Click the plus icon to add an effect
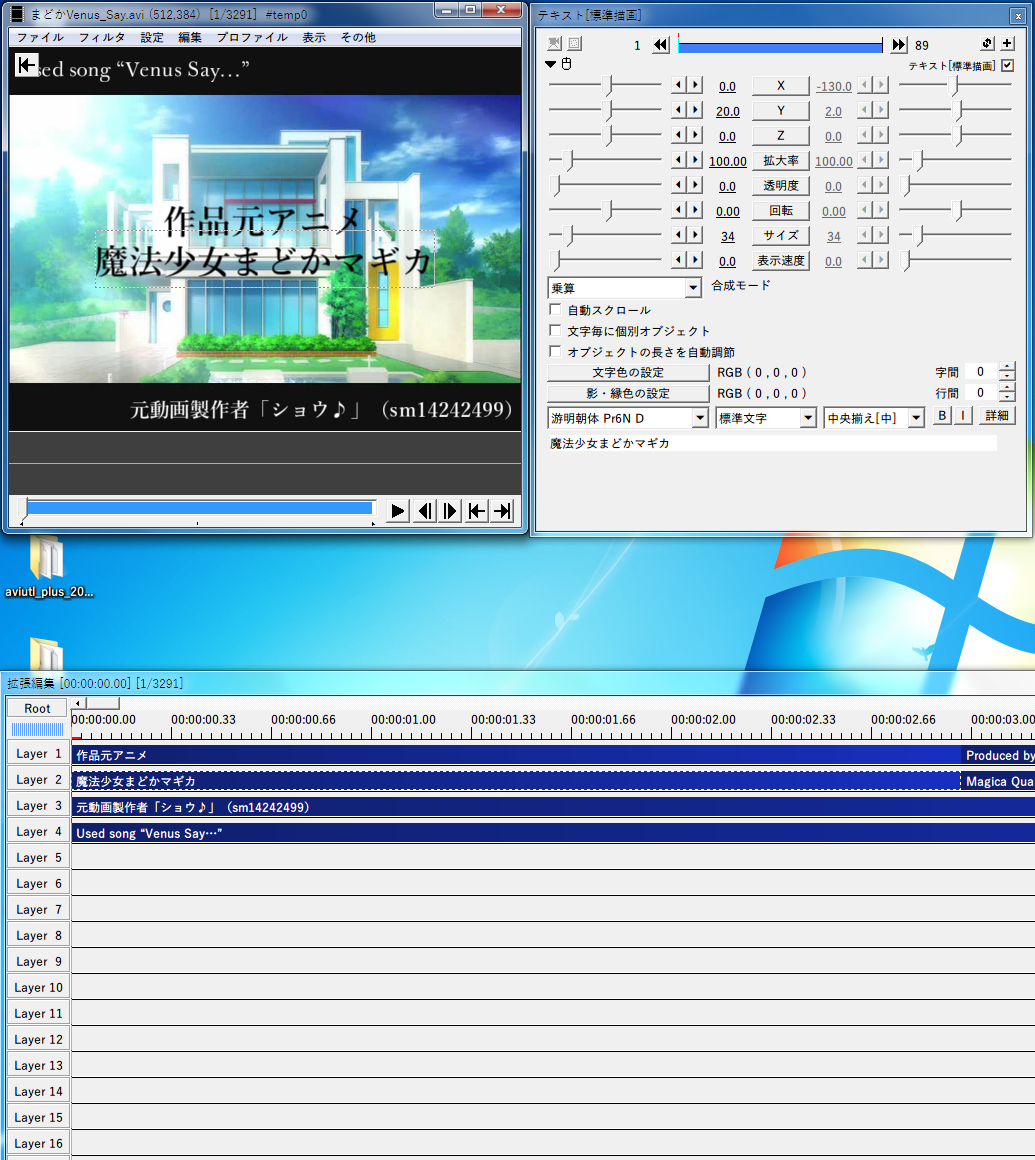1035x1160 pixels. click(x=1007, y=44)
